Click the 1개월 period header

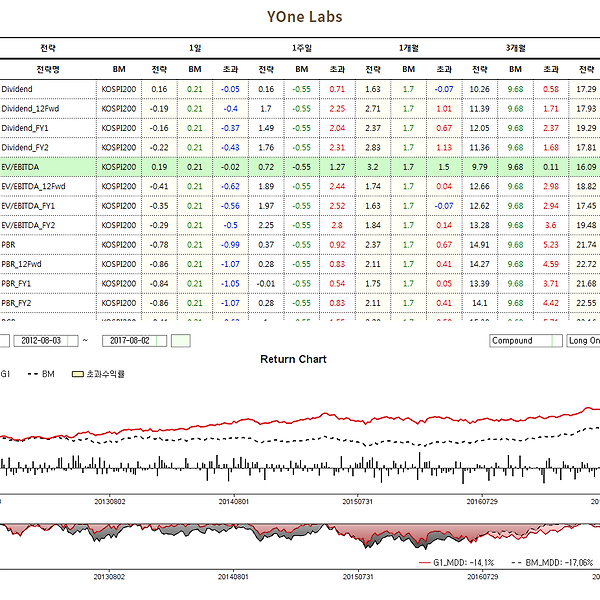pyautogui.click(x=410, y=48)
